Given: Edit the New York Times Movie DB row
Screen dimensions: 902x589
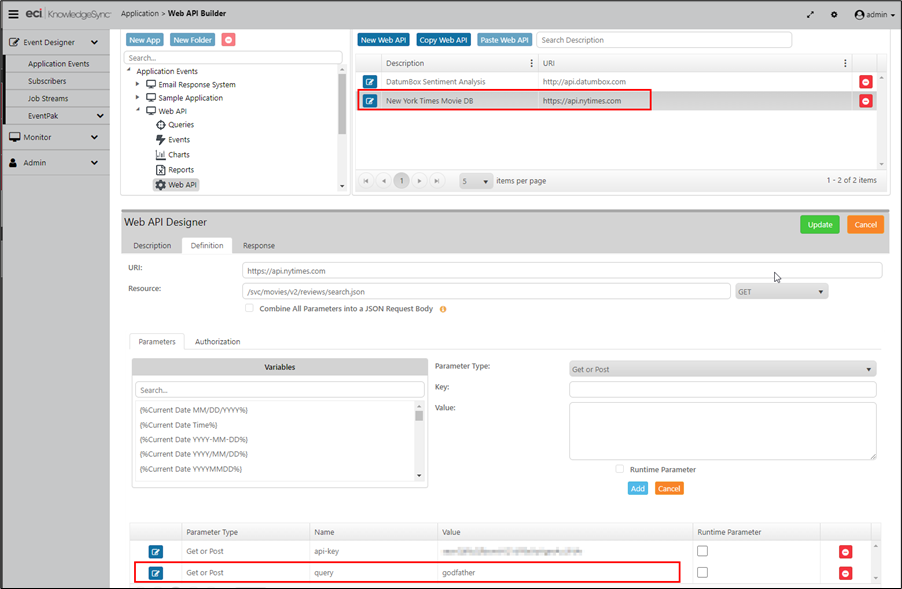Looking at the screenshot, I should [x=370, y=101].
